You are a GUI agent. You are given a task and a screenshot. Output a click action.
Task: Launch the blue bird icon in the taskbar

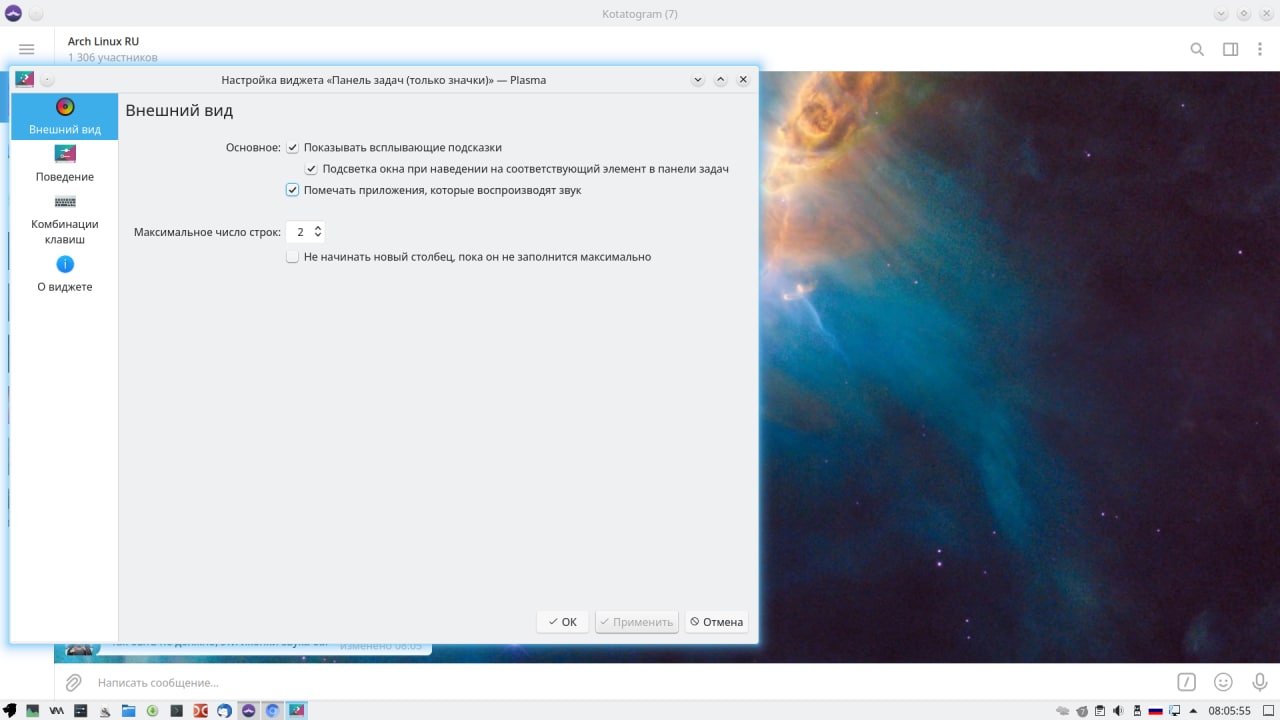coord(224,711)
